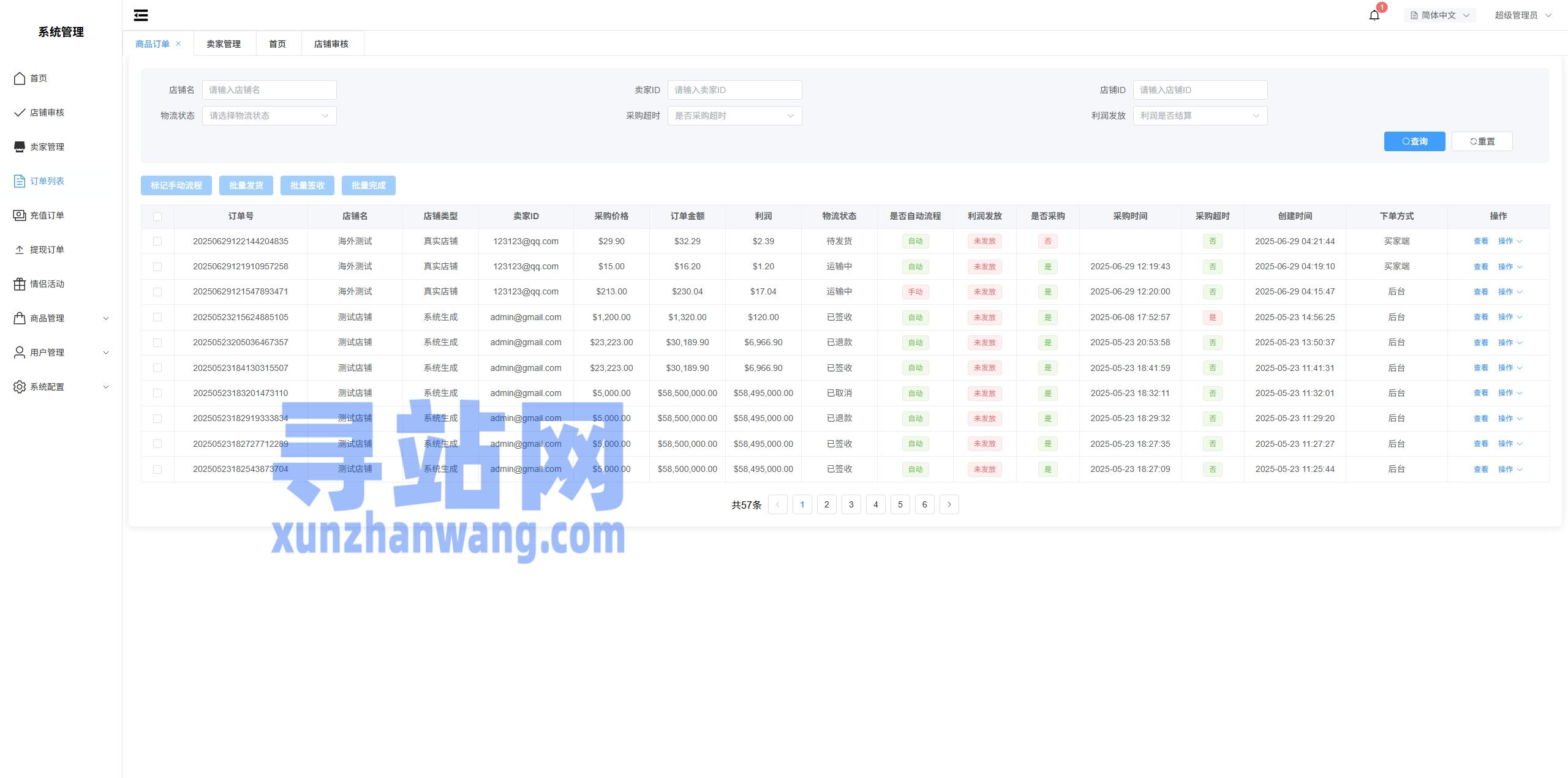This screenshot has height=778, width=1568.
Task: Click the 系统配置 gear icon in sidebar
Action: pyautogui.click(x=20, y=387)
